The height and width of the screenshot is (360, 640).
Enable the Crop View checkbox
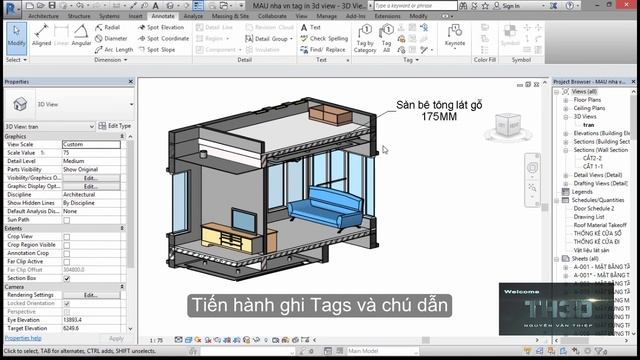click(x=67, y=237)
